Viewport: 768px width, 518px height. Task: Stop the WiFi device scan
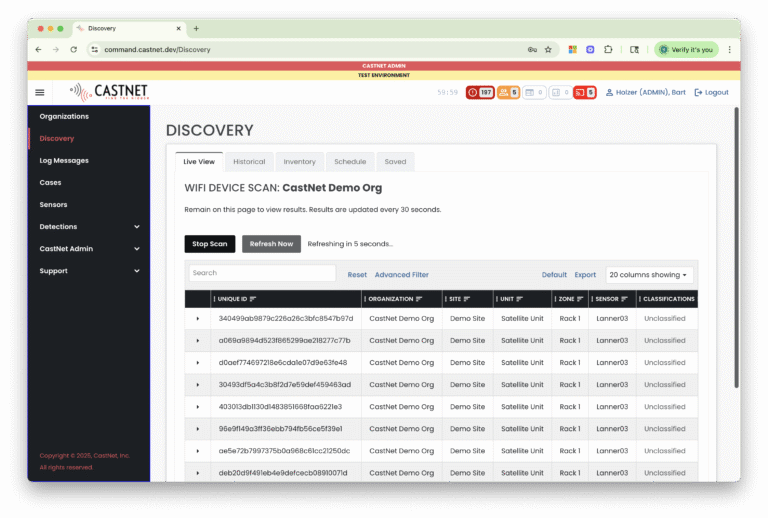pyautogui.click(x=210, y=244)
